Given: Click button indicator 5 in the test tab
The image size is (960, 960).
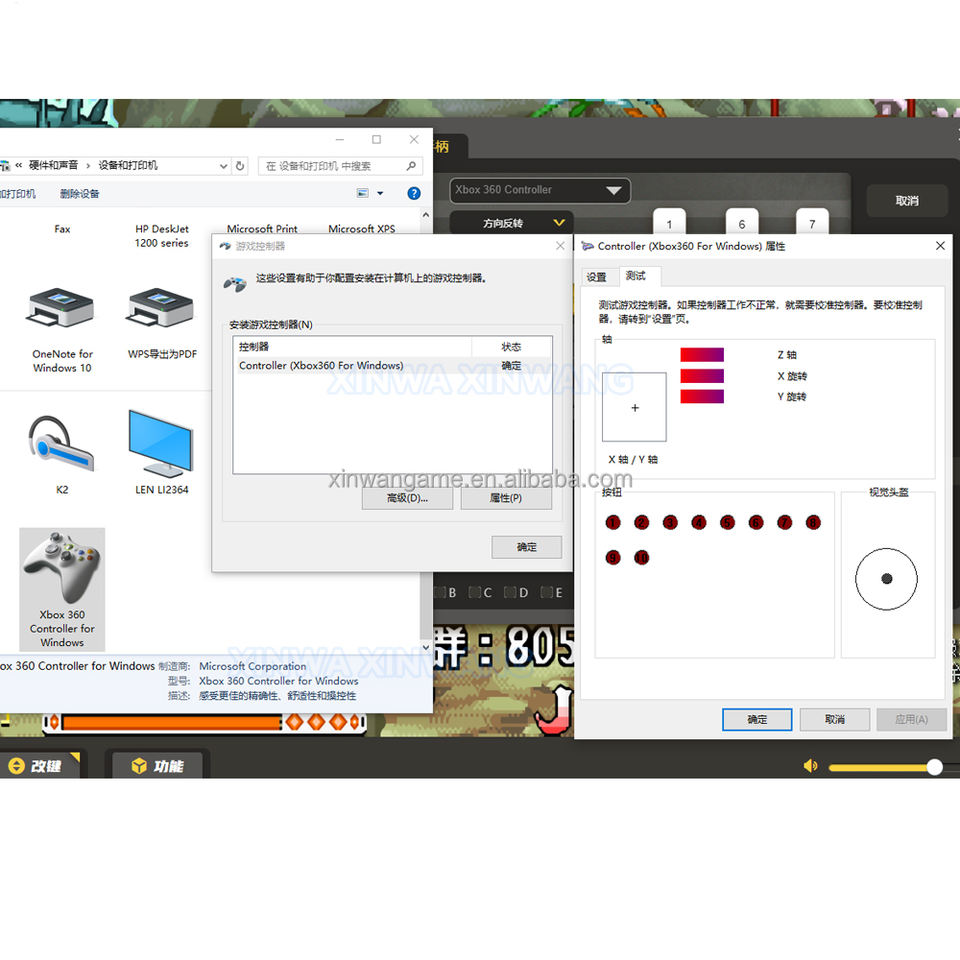Looking at the screenshot, I should (x=727, y=522).
